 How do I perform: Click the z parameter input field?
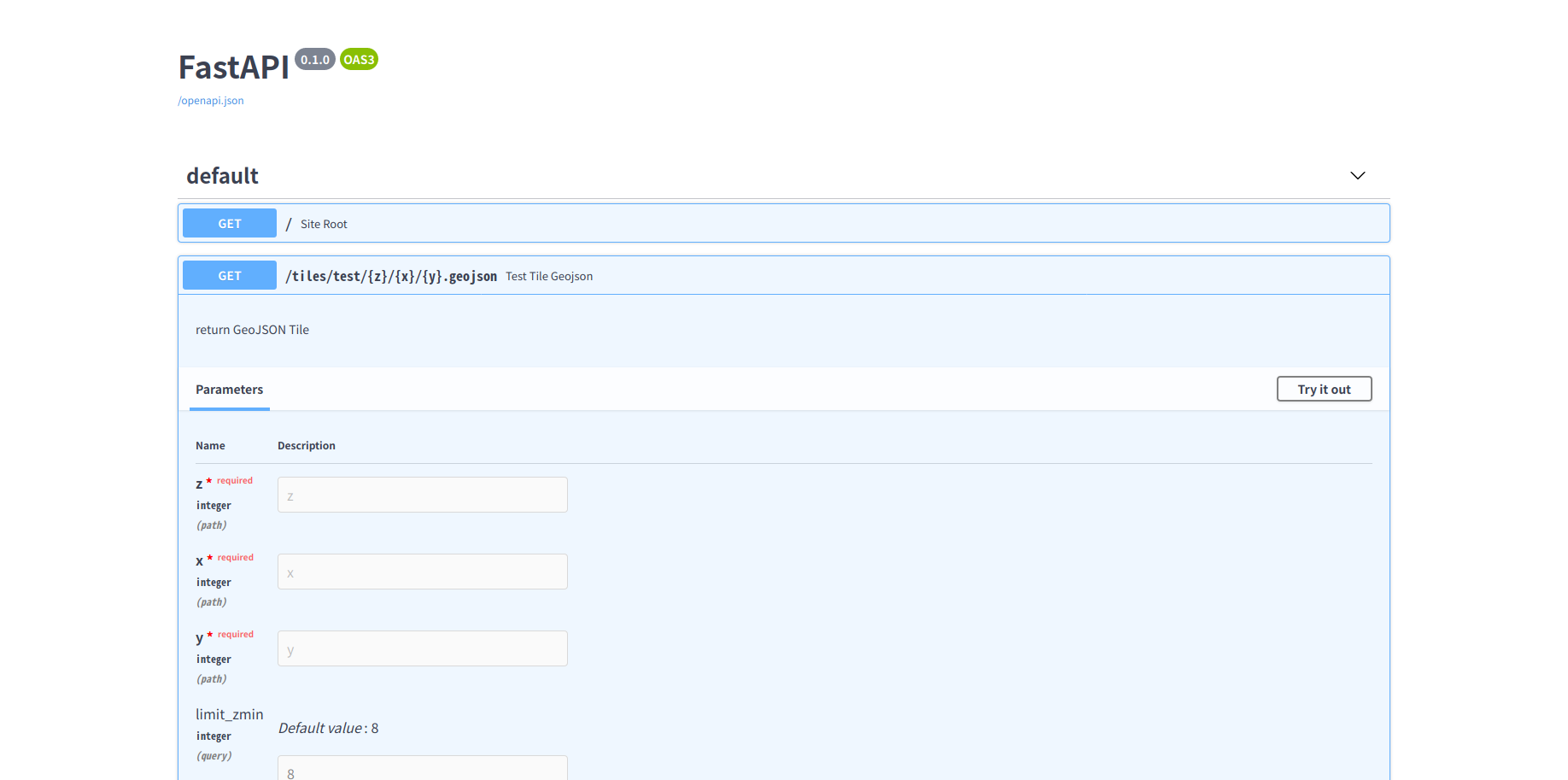422,495
